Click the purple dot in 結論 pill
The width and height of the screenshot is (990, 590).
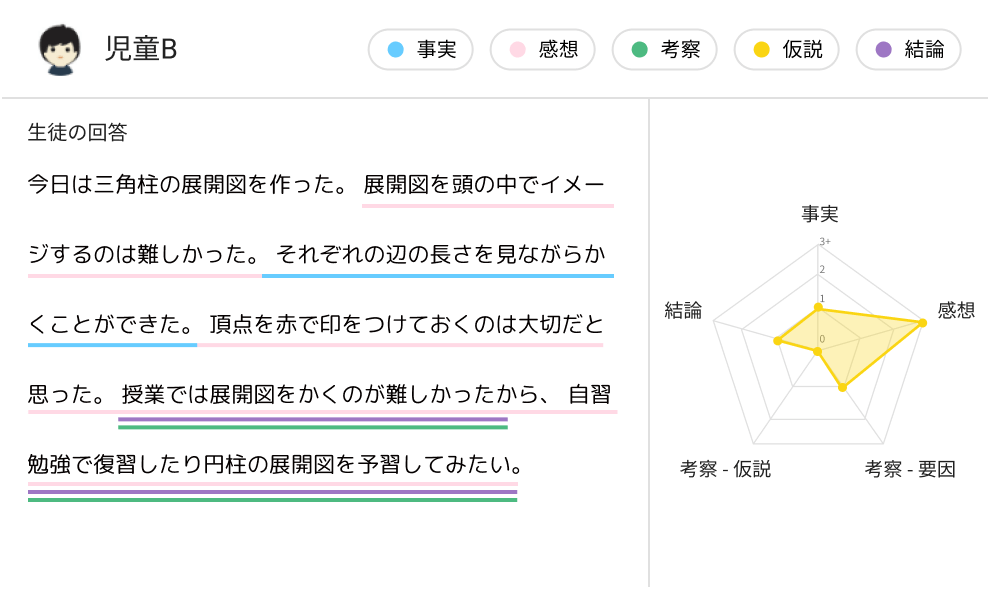pyautogui.click(x=883, y=49)
